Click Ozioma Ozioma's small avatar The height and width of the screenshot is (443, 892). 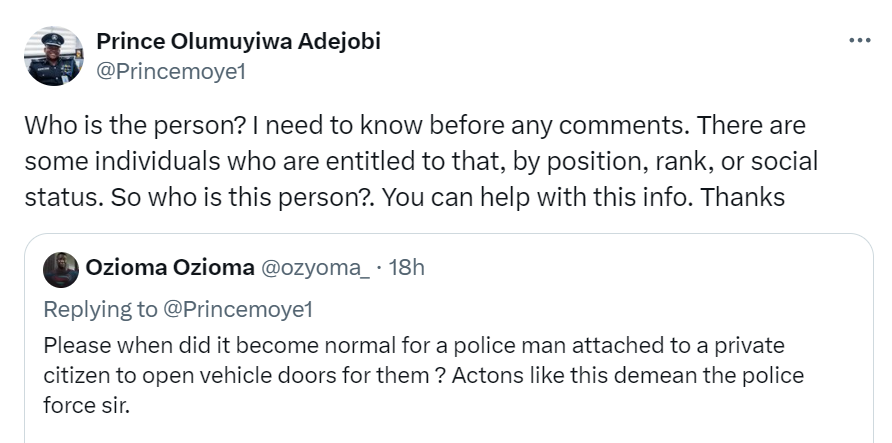coord(61,269)
